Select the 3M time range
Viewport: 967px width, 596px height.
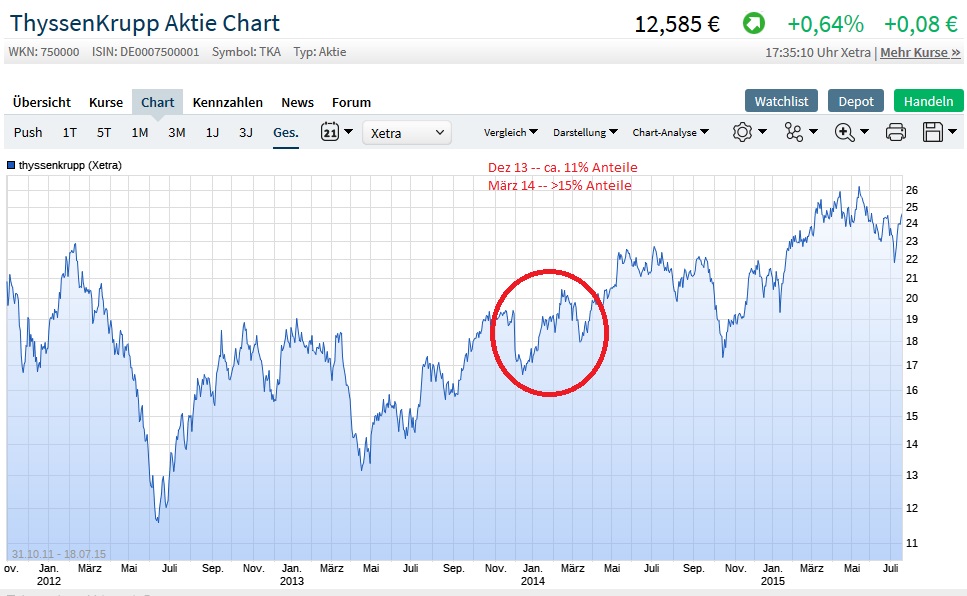pyautogui.click(x=176, y=133)
